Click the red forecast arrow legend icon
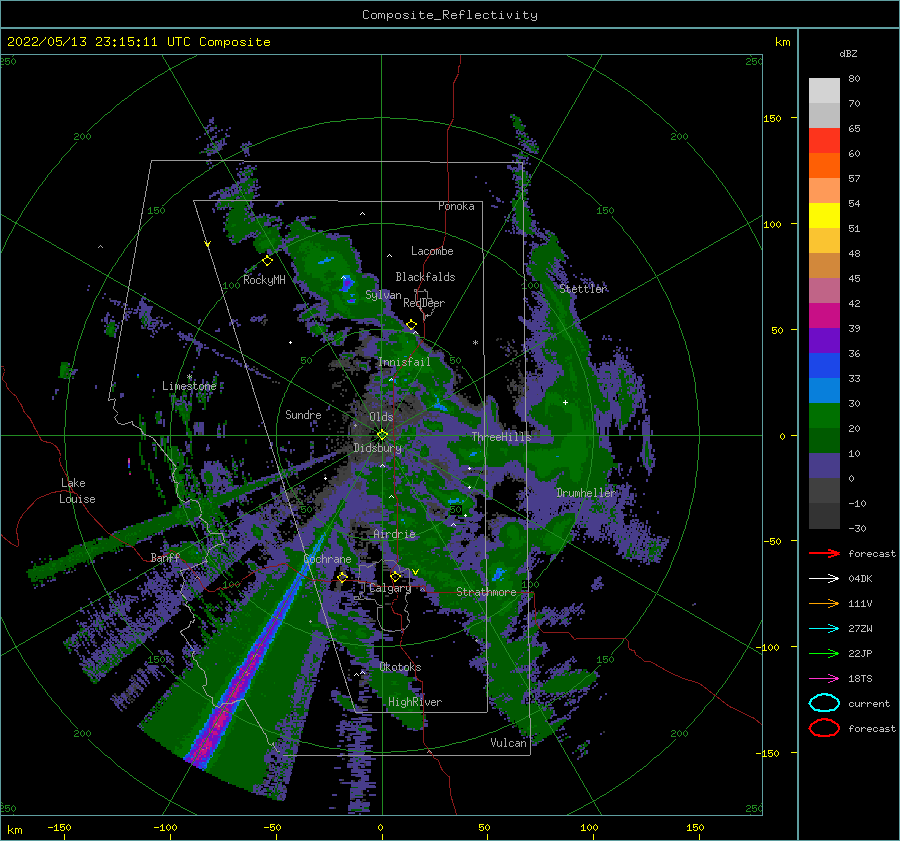900x841 pixels. (824, 553)
